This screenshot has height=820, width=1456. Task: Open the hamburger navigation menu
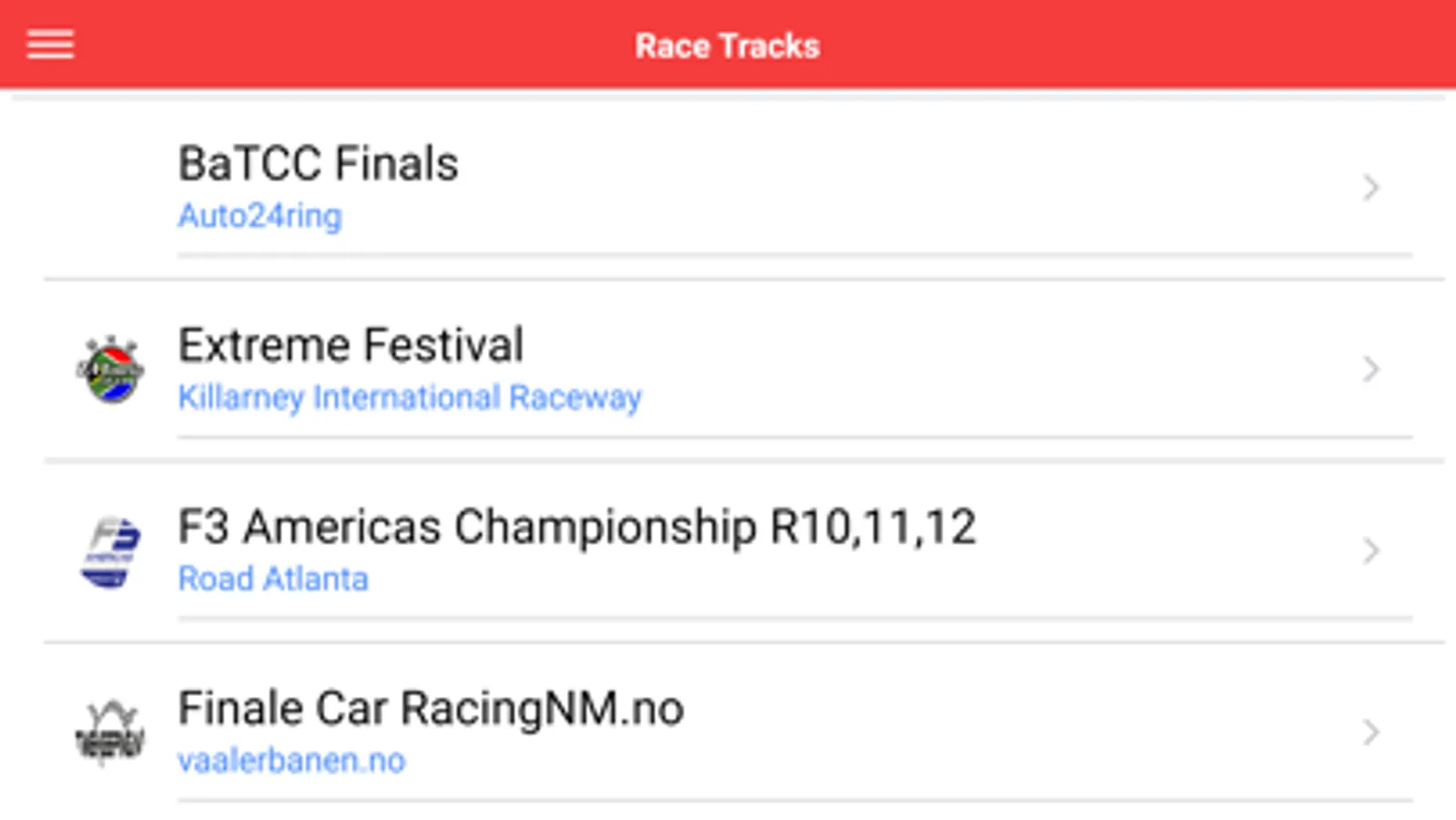50,45
